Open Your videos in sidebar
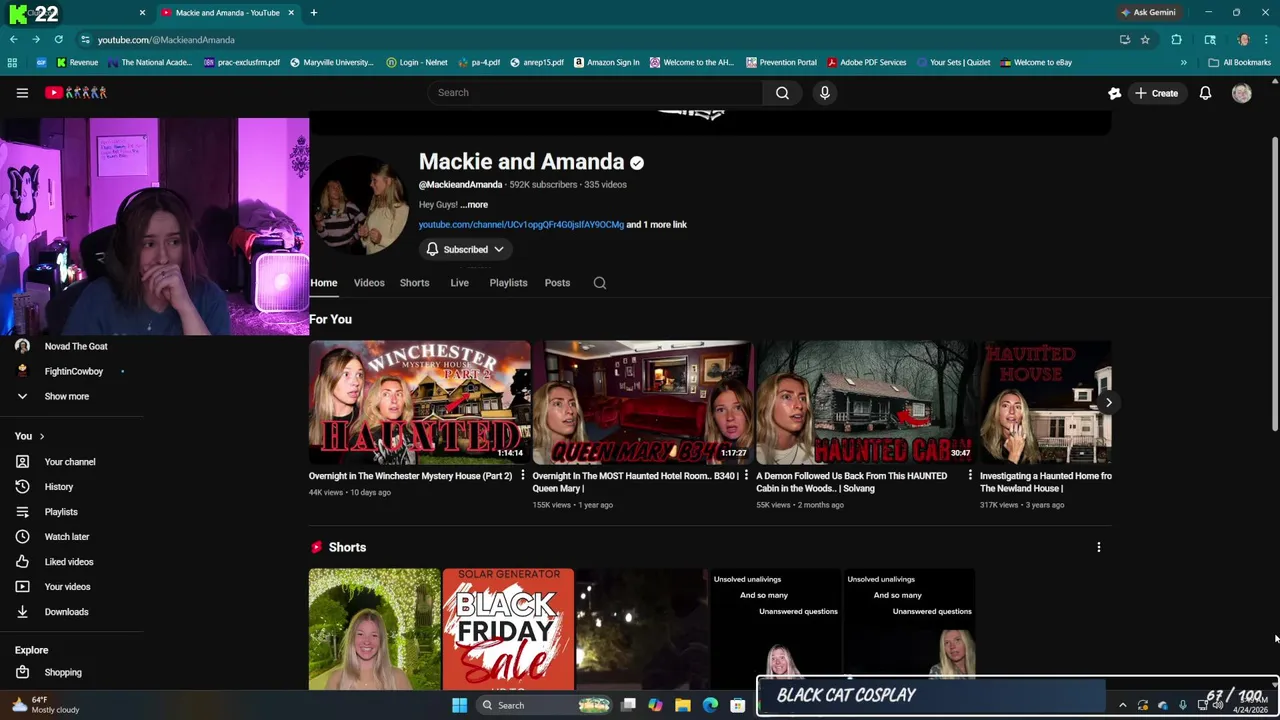Image resolution: width=1280 pixels, height=720 pixels. click(67, 587)
